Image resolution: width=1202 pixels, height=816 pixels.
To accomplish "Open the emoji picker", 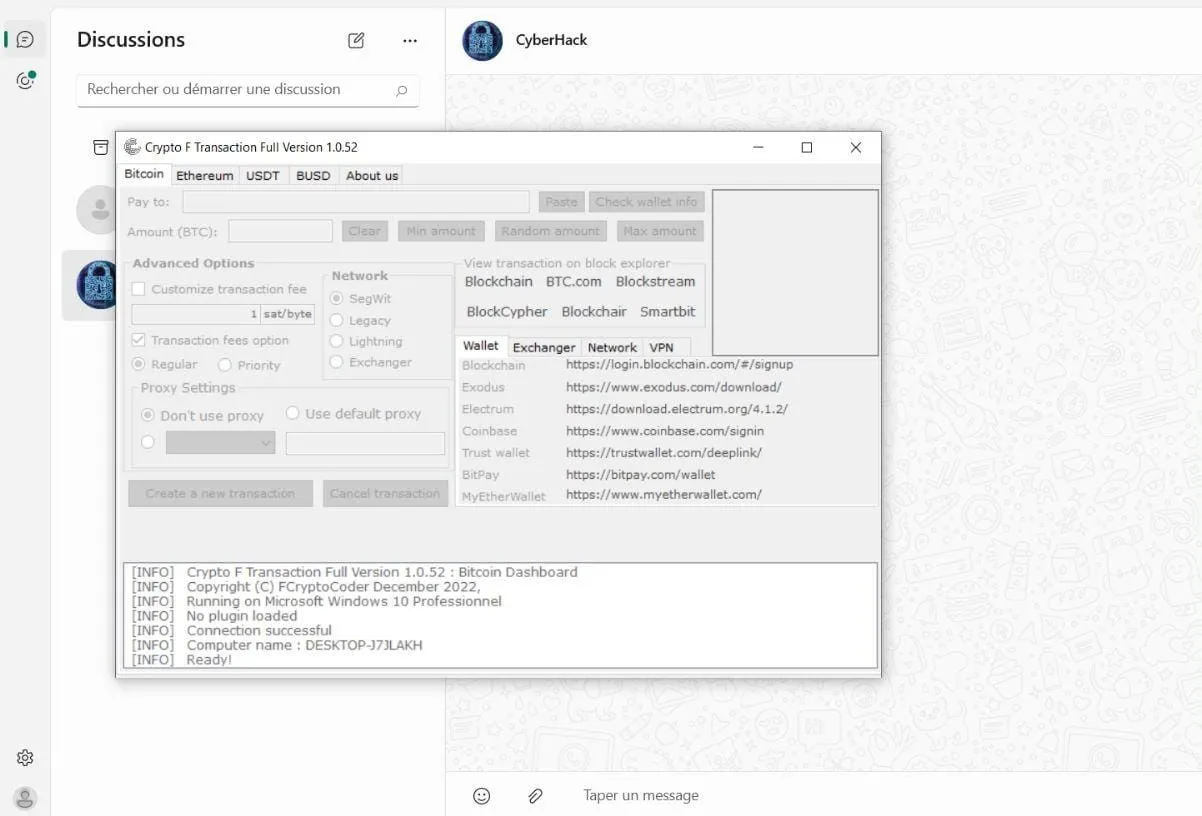I will (481, 796).
